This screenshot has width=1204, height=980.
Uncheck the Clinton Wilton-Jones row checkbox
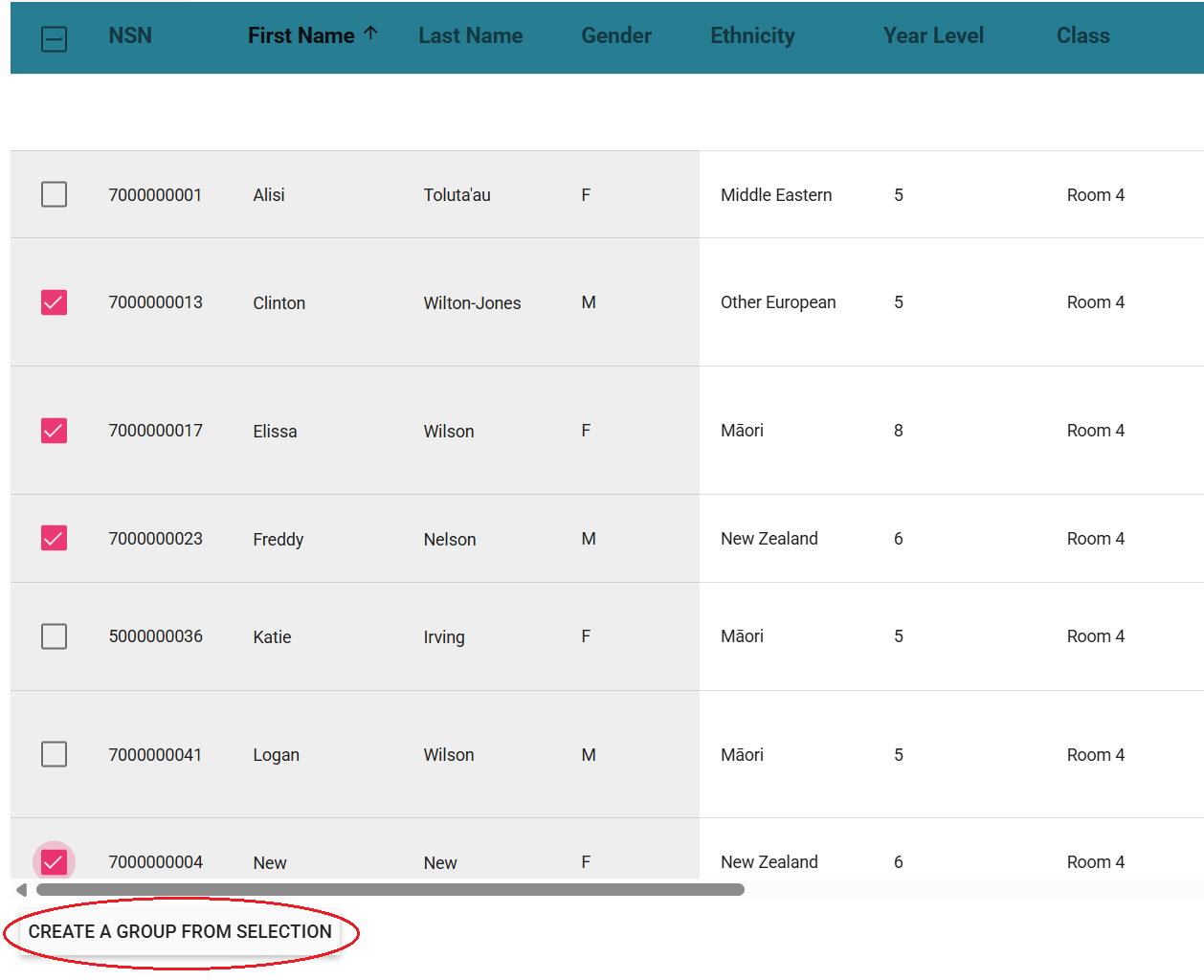tap(55, 302)
